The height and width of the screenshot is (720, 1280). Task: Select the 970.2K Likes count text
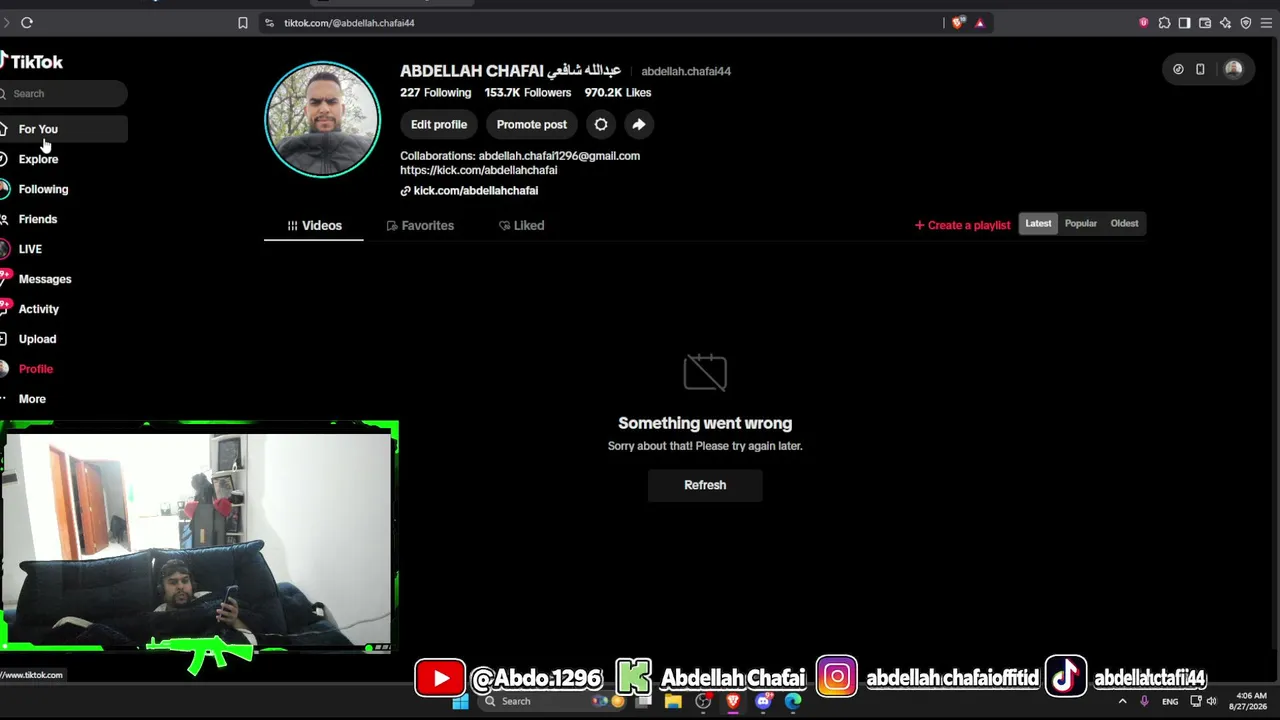click(618, 92)
